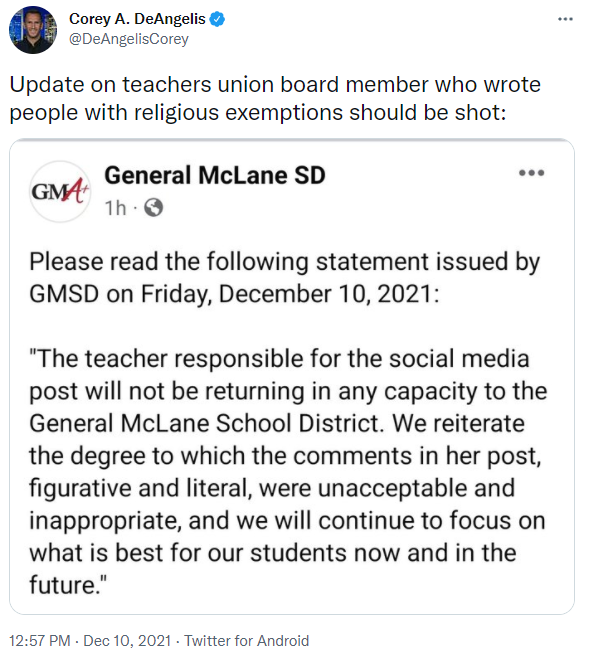Open the General McLane SD page name
The image size is (590, 654).
coord(215,175)
